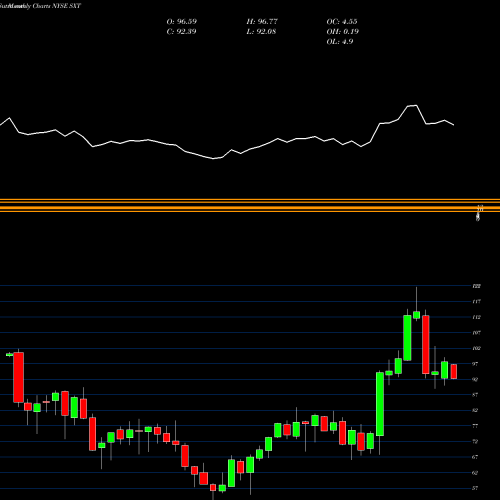Click the OL: 4.9 reading
The image size is (500, 500).
[340, 42]
